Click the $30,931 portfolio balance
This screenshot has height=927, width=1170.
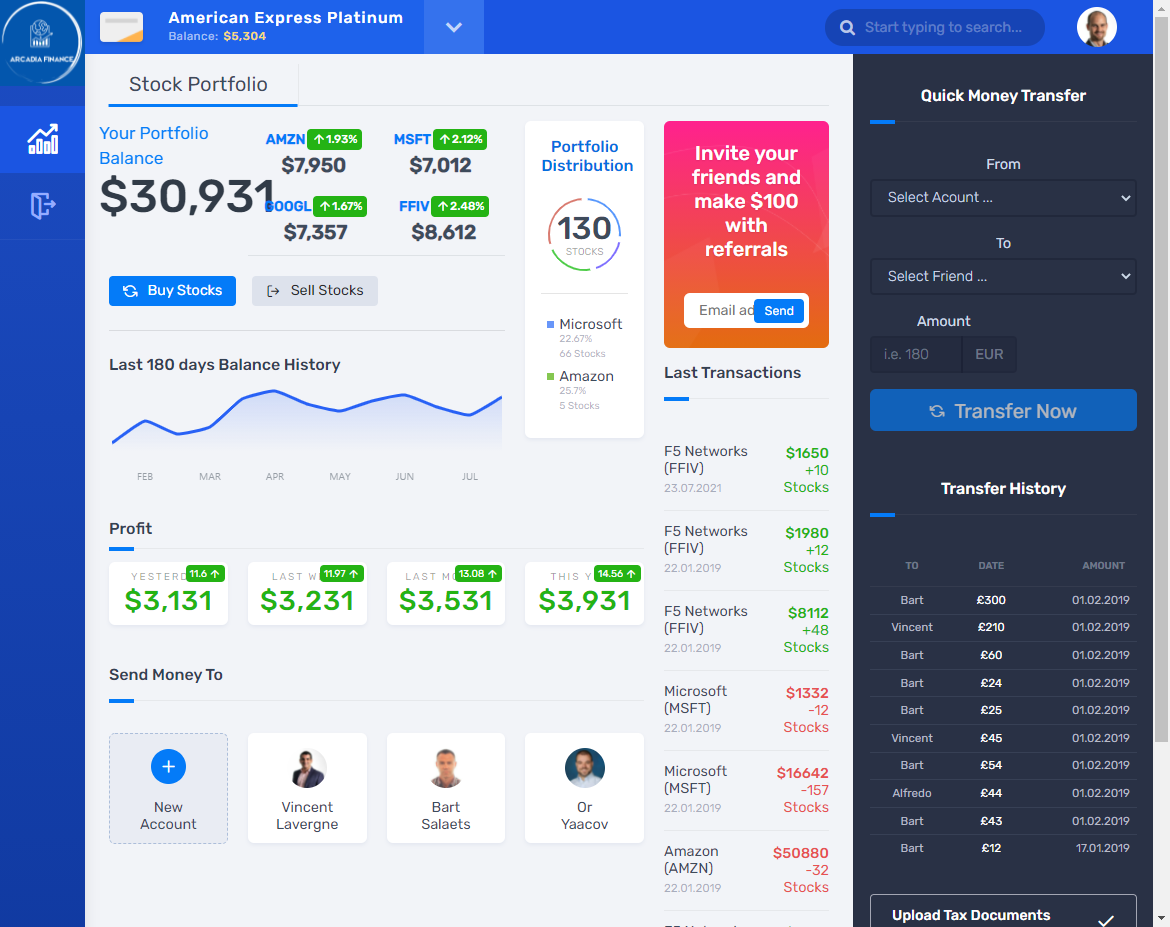(x=187, y=196)
